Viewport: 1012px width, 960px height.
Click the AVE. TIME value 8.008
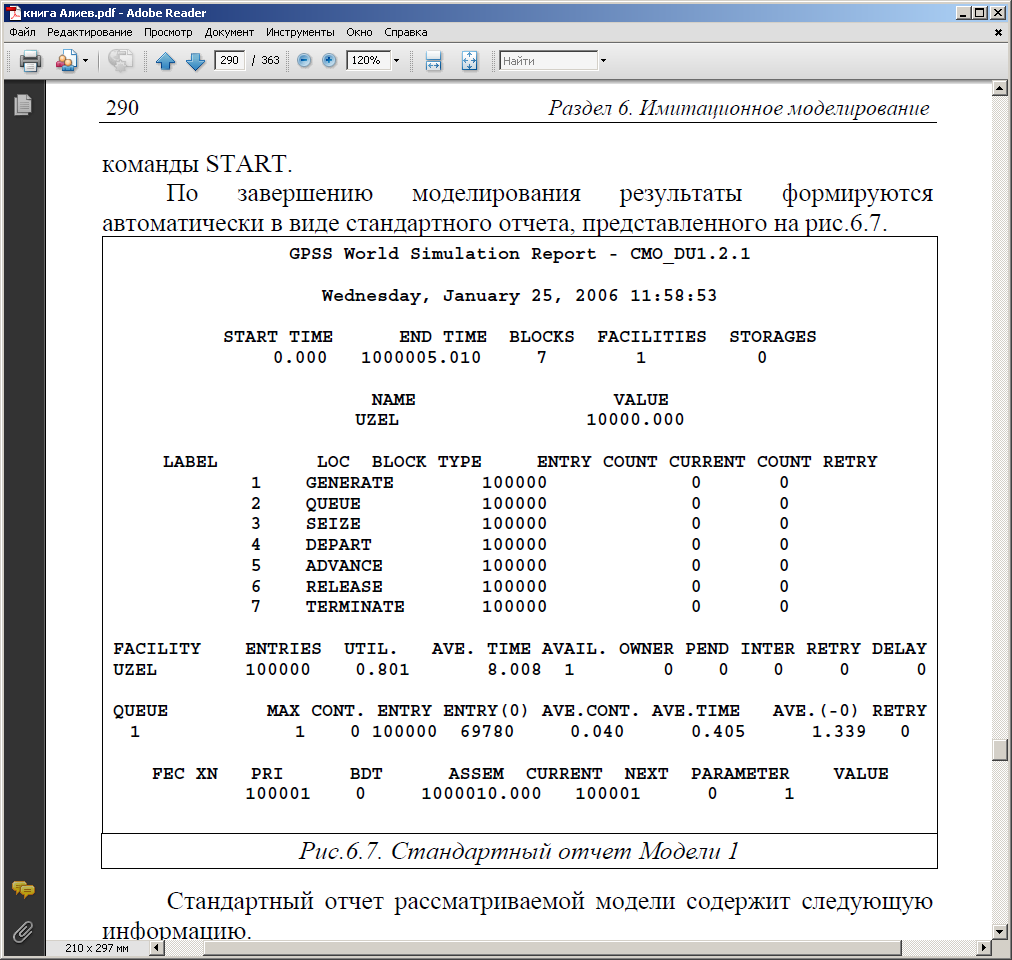(514, 669)
